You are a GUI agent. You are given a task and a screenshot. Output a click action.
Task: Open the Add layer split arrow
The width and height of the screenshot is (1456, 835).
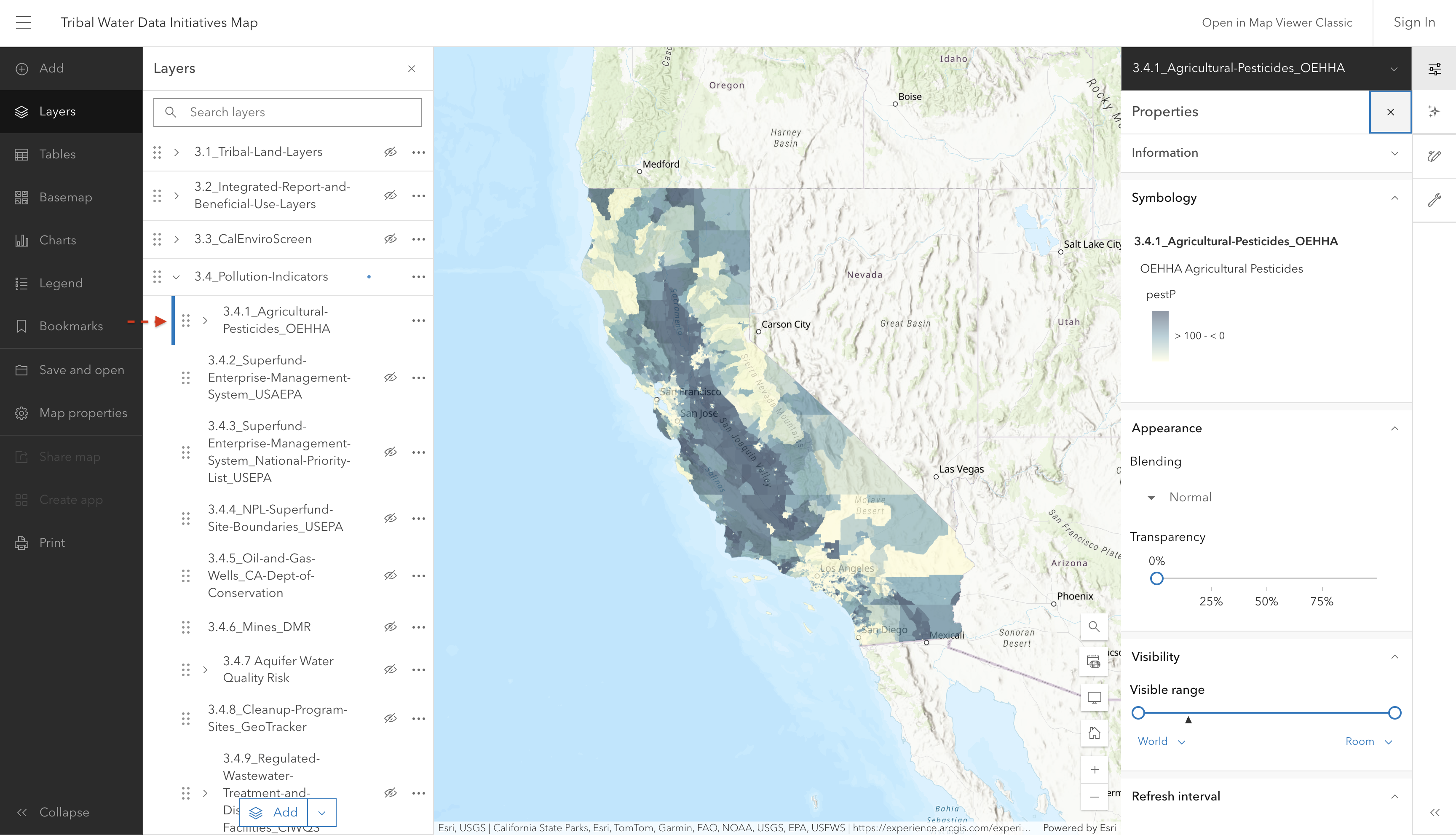pos(322,812)
